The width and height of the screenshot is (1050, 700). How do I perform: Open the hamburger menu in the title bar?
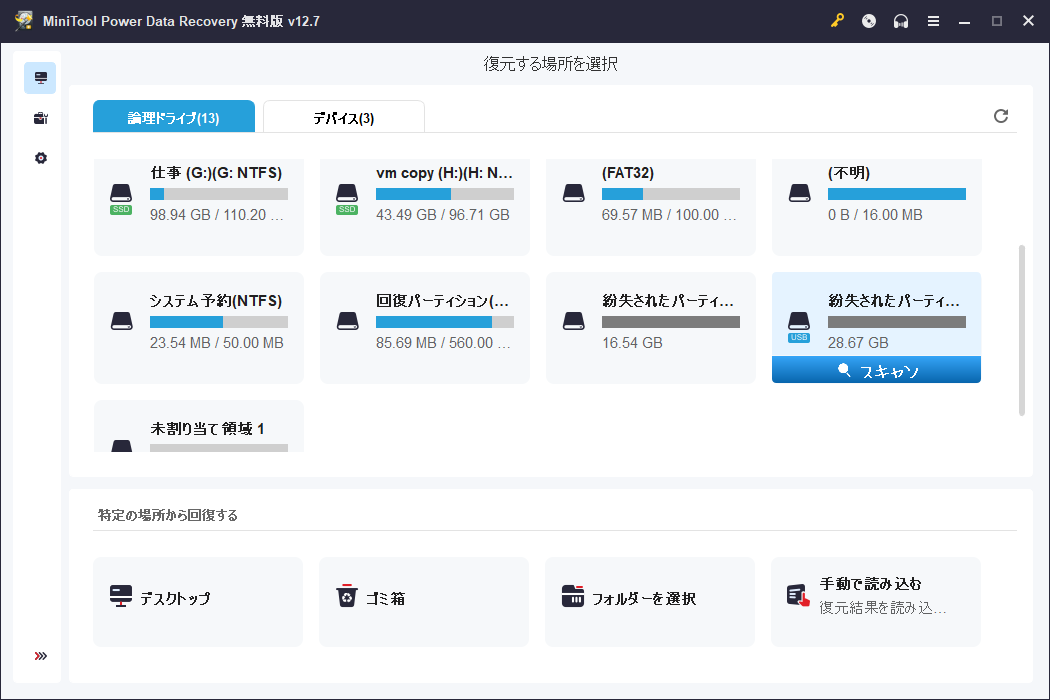point(933,20)
